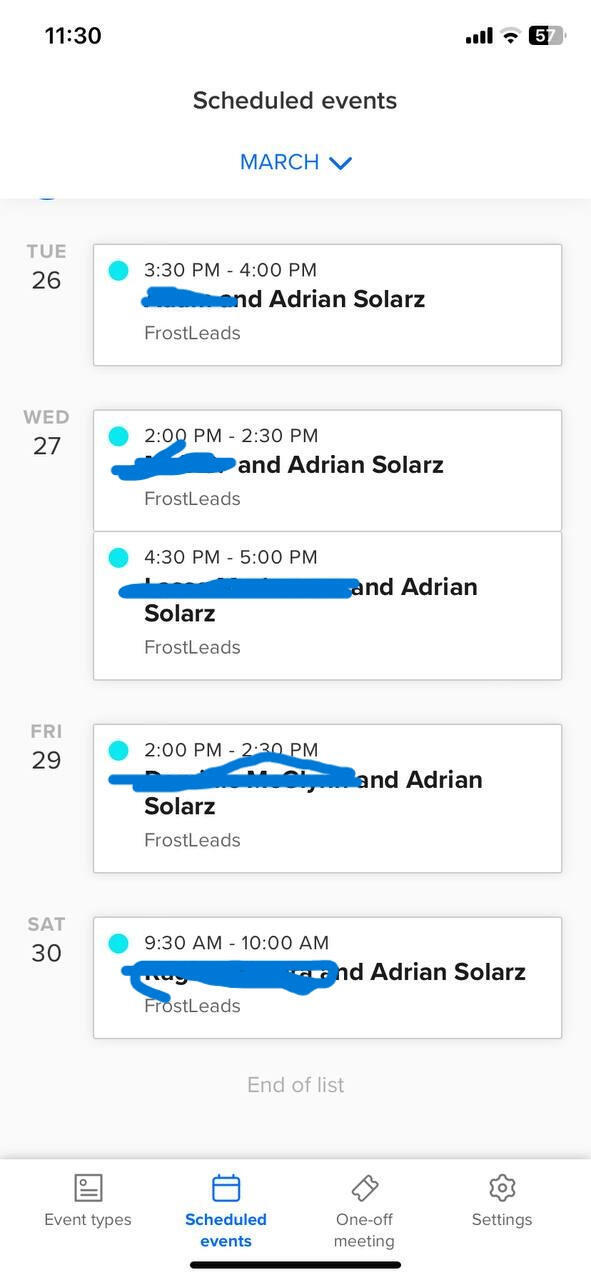The image size is (591, 1280).
Task: Select the MARCH month label
Action: tap(279, 162)
